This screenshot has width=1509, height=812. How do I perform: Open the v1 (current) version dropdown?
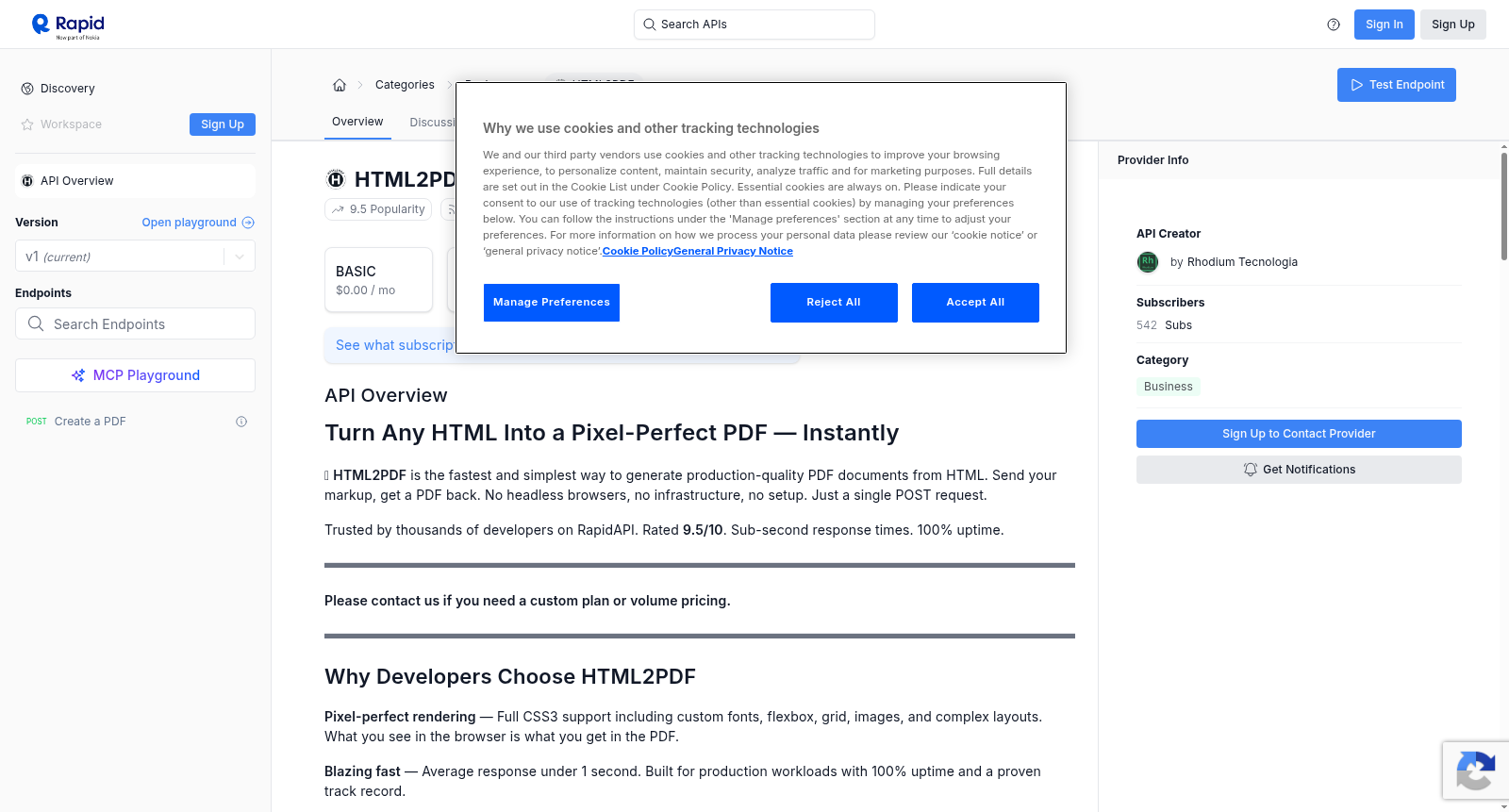click(135, 257)
